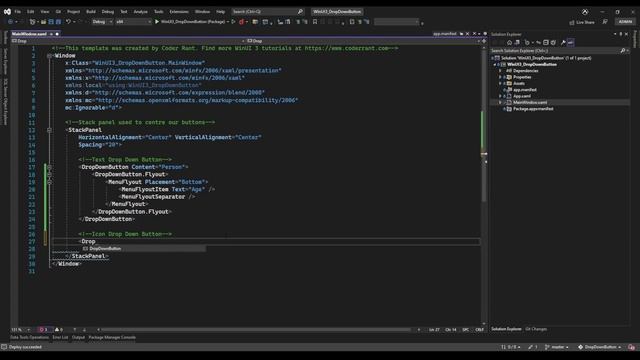640x360 pixels.
Task: Click Start Without Debugging outline play icon
Action: pos(233,22)
